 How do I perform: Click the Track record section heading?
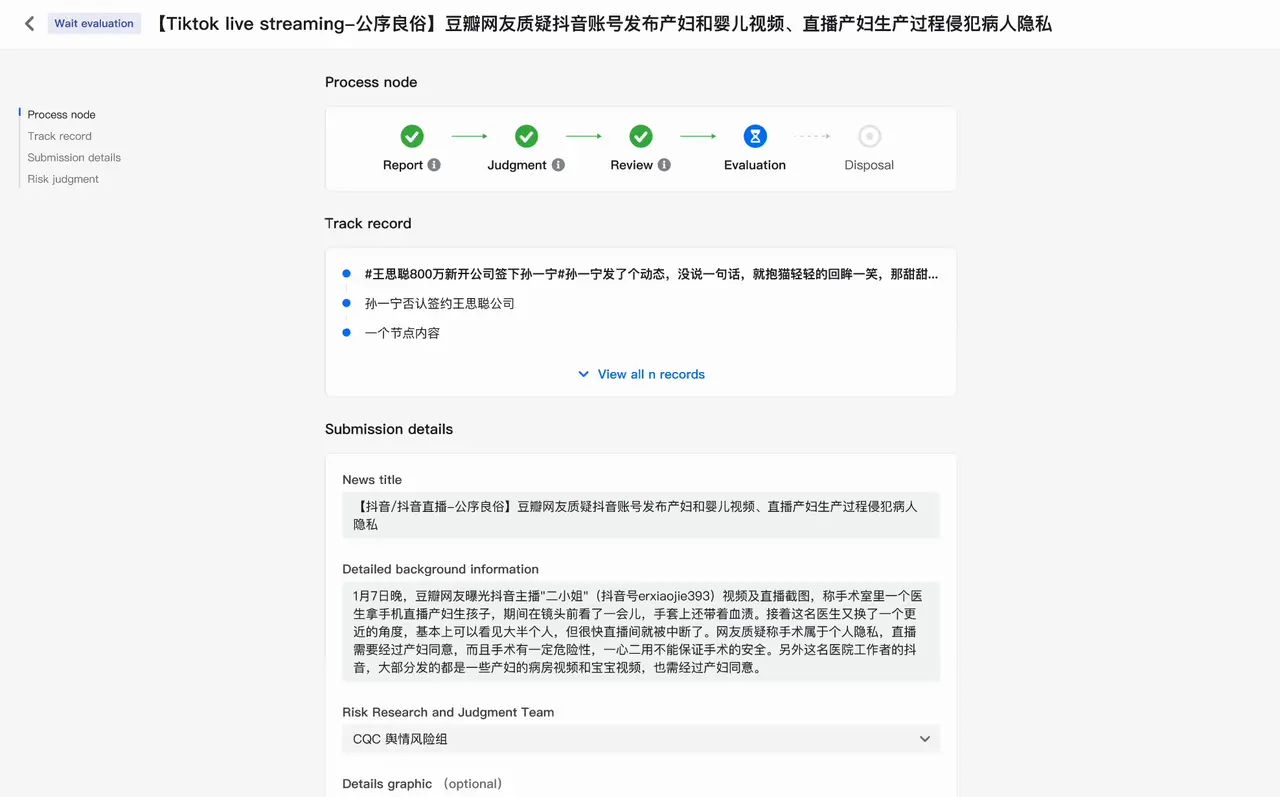pos(368,223)
